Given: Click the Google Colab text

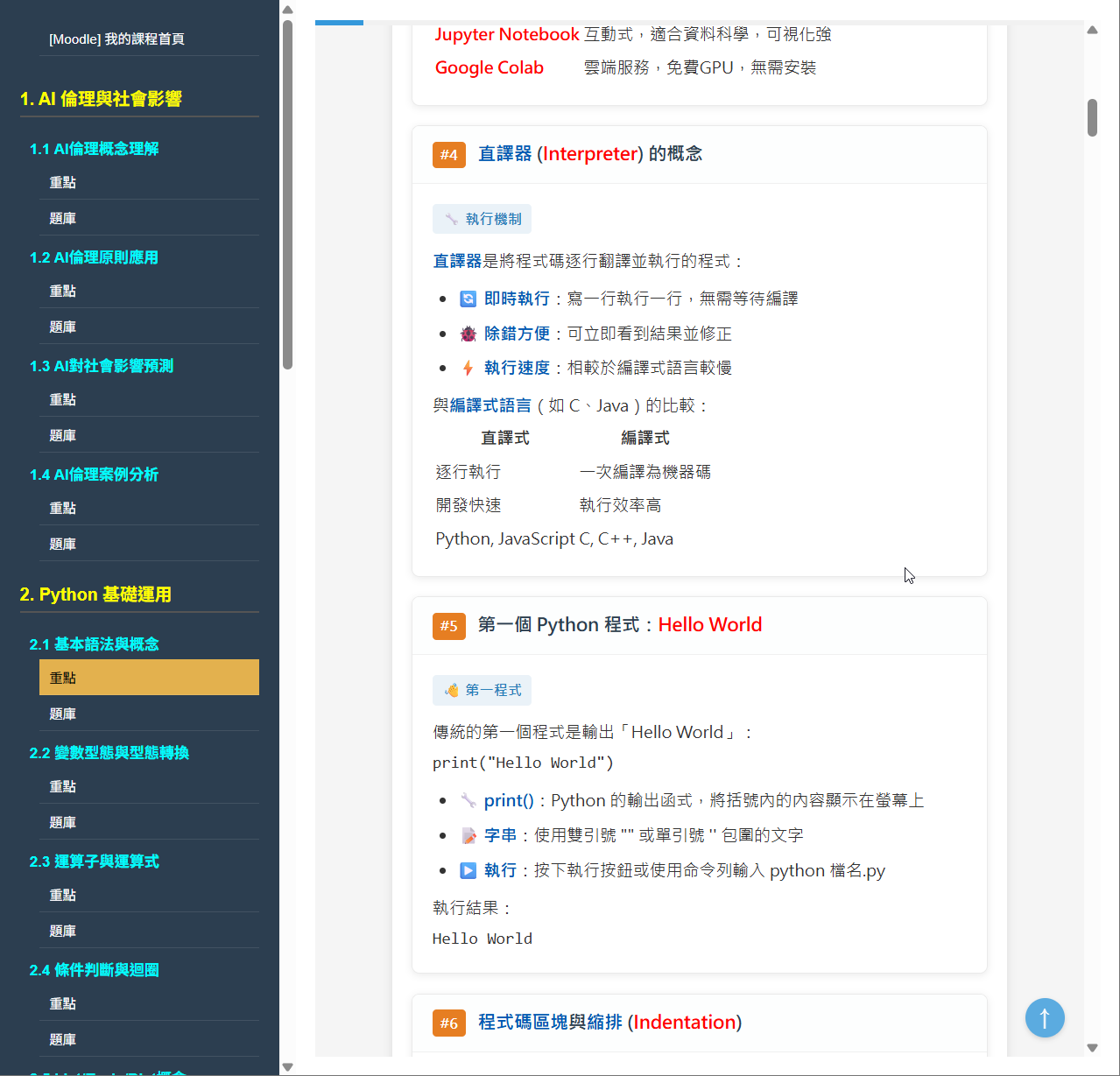Looking at the screenshot, I should coord(490,67).
